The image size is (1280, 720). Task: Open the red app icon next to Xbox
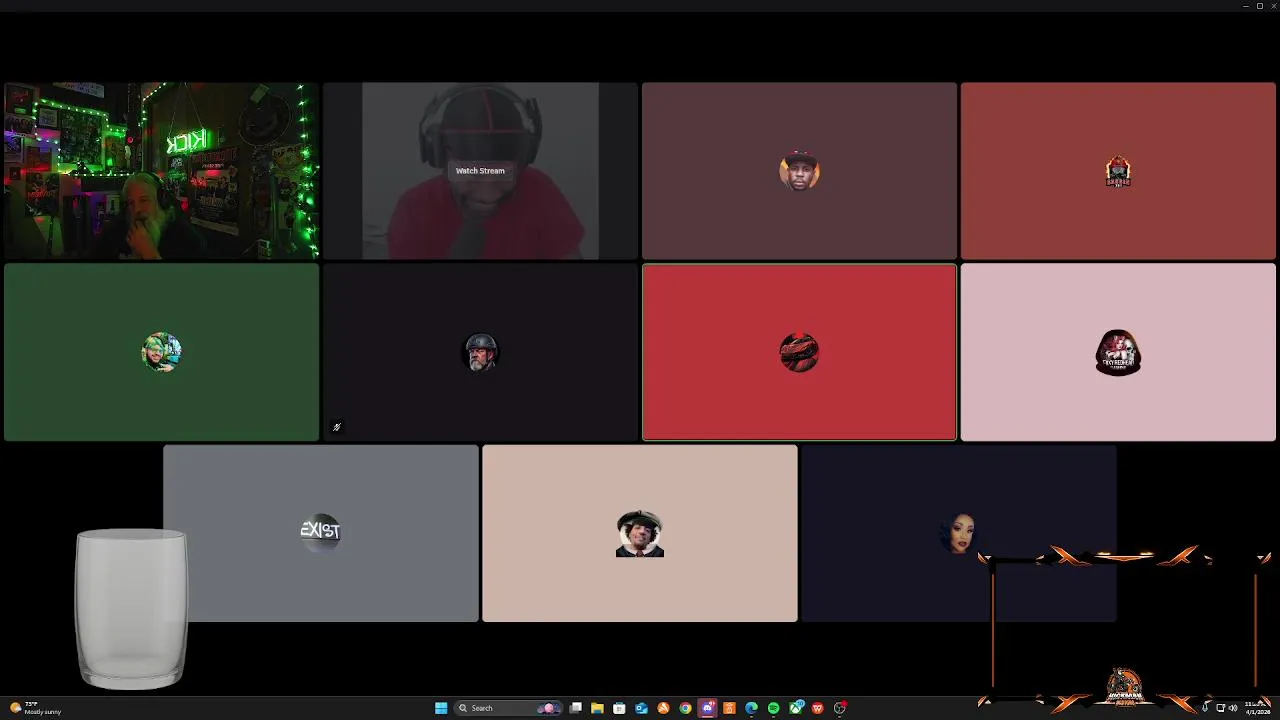point(818,708)
